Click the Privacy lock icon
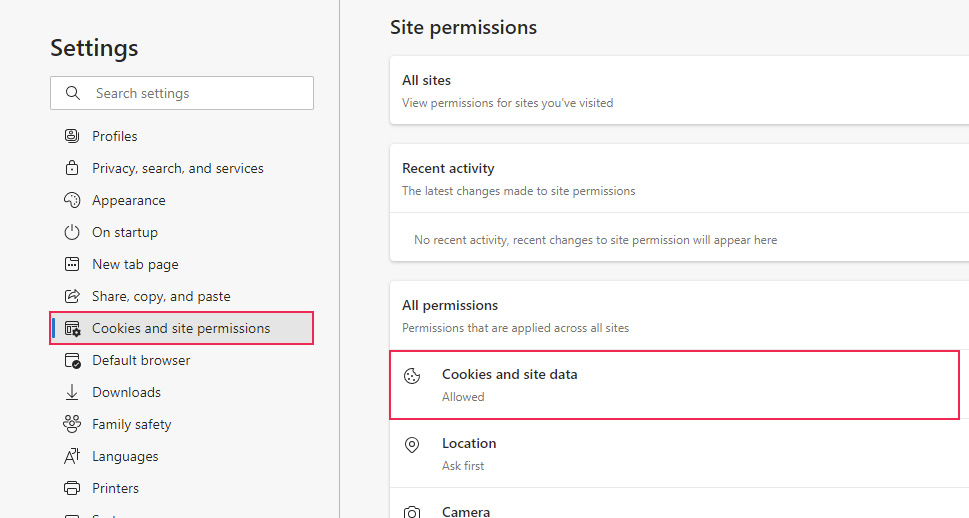This screenshot has width=969, height=518. (72, 168)
